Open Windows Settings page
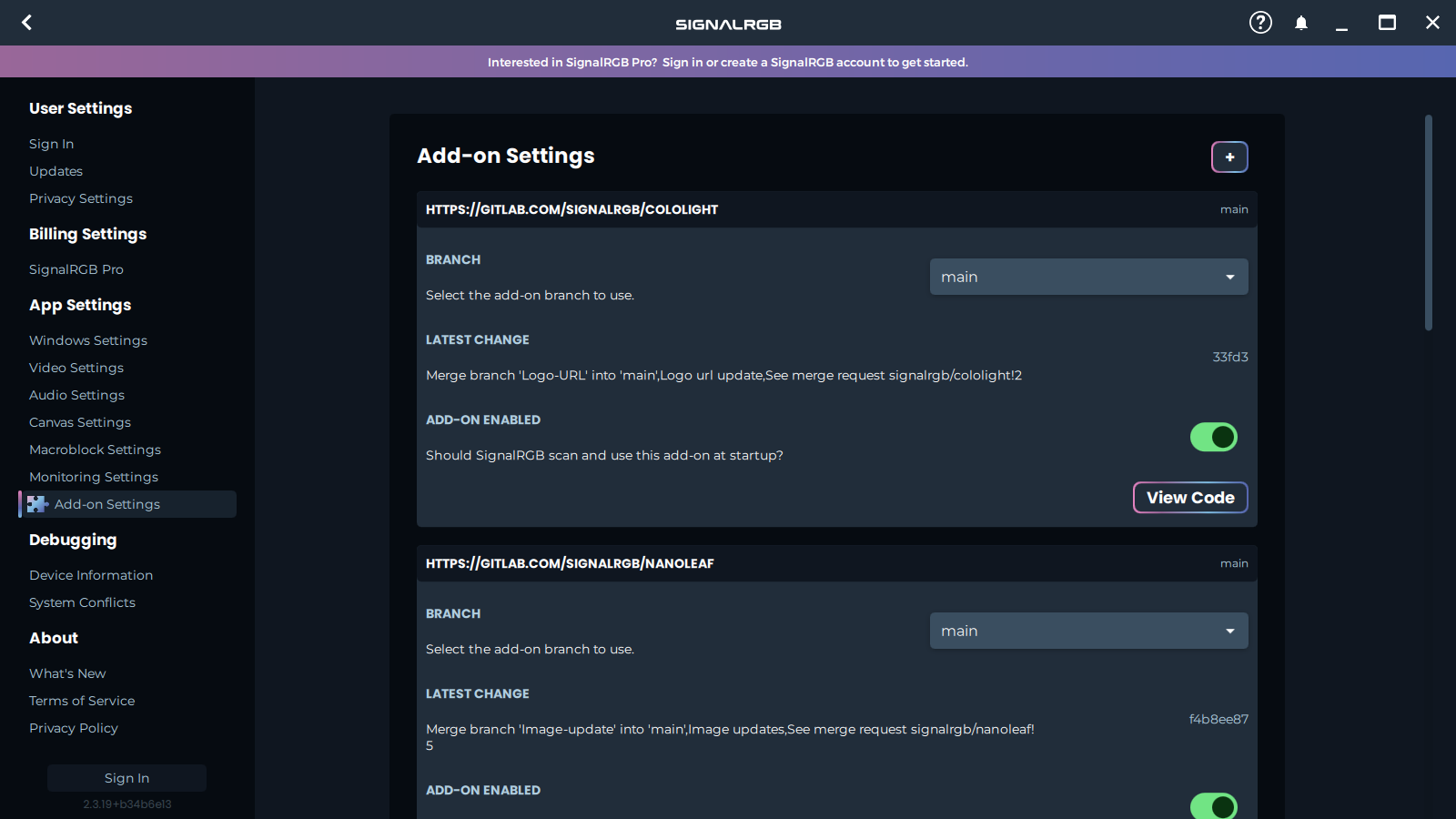The height and width of the screenshot is (819, 1456). (88, 340)
